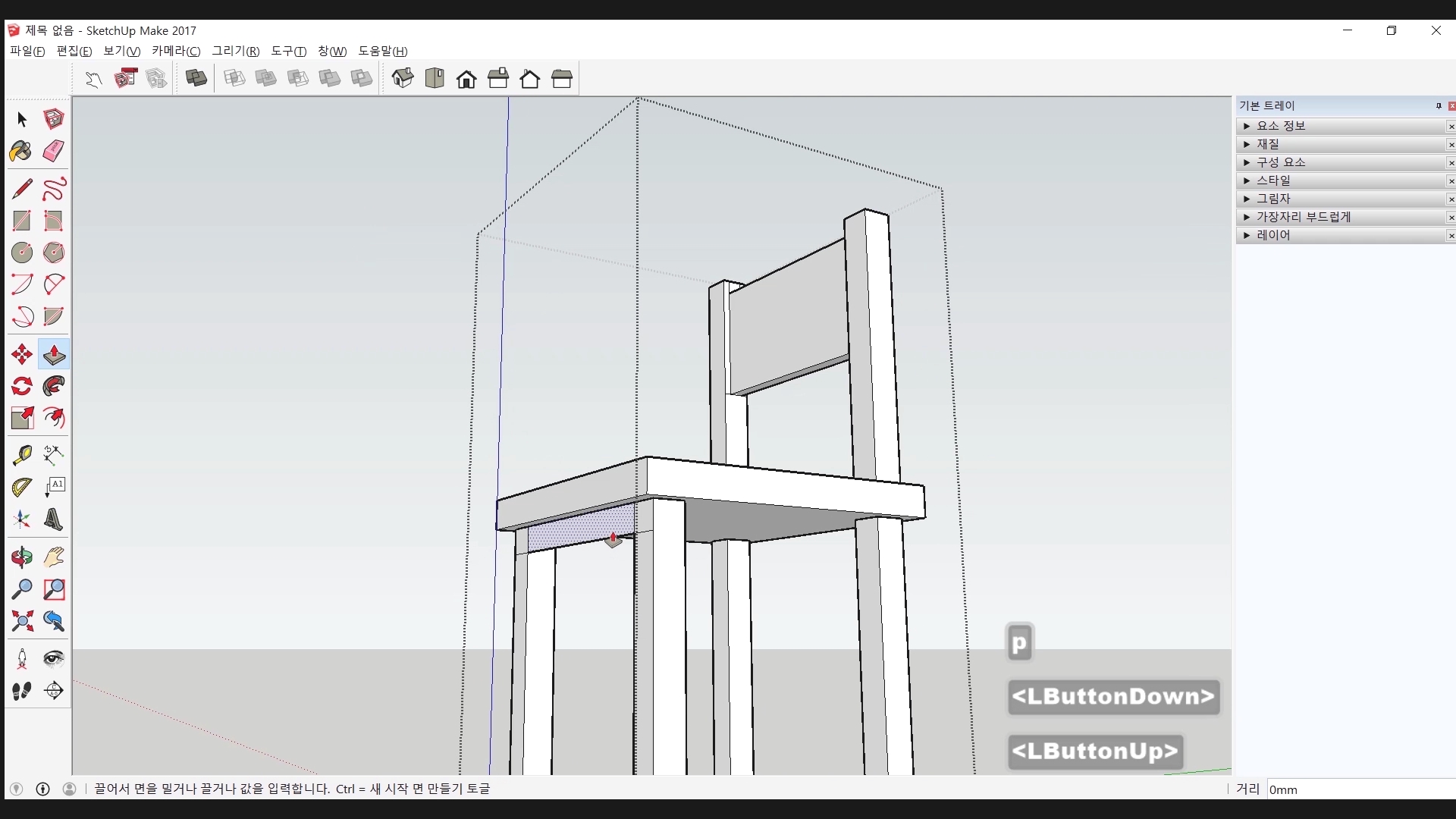Click the geo-location status icon

pos(16,789)
